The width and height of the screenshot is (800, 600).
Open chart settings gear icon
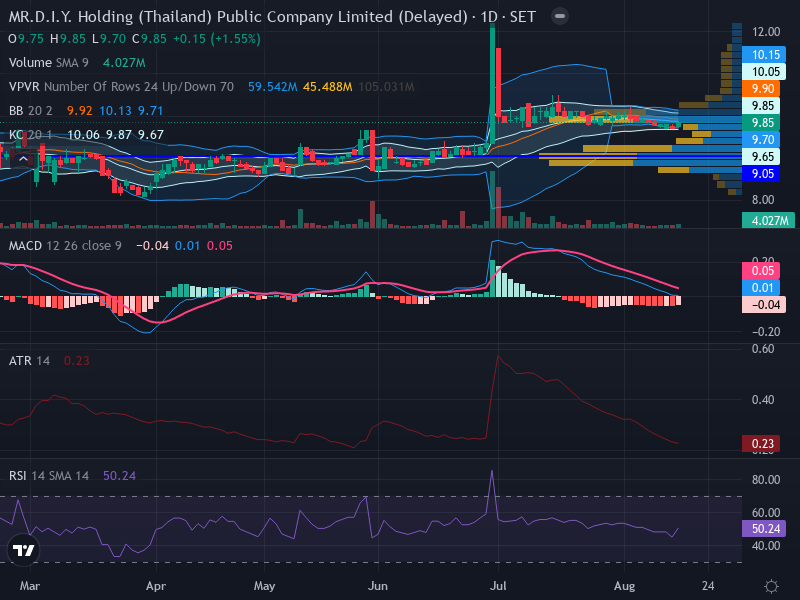[x=771, y=586]
